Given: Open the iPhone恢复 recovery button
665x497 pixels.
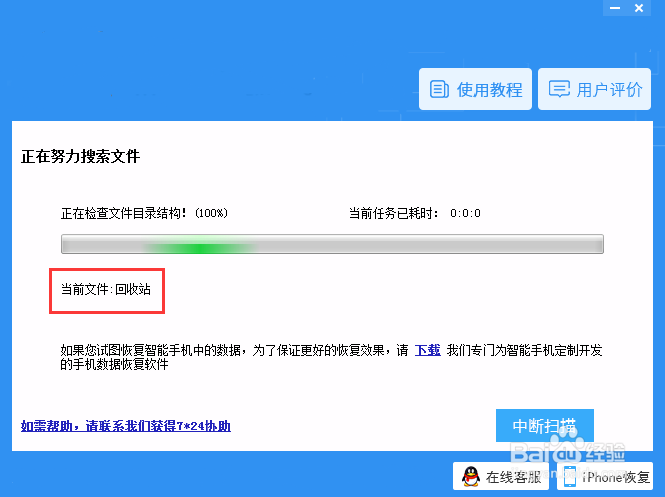Looking at the screenshot, I should [x=605, y=477].
